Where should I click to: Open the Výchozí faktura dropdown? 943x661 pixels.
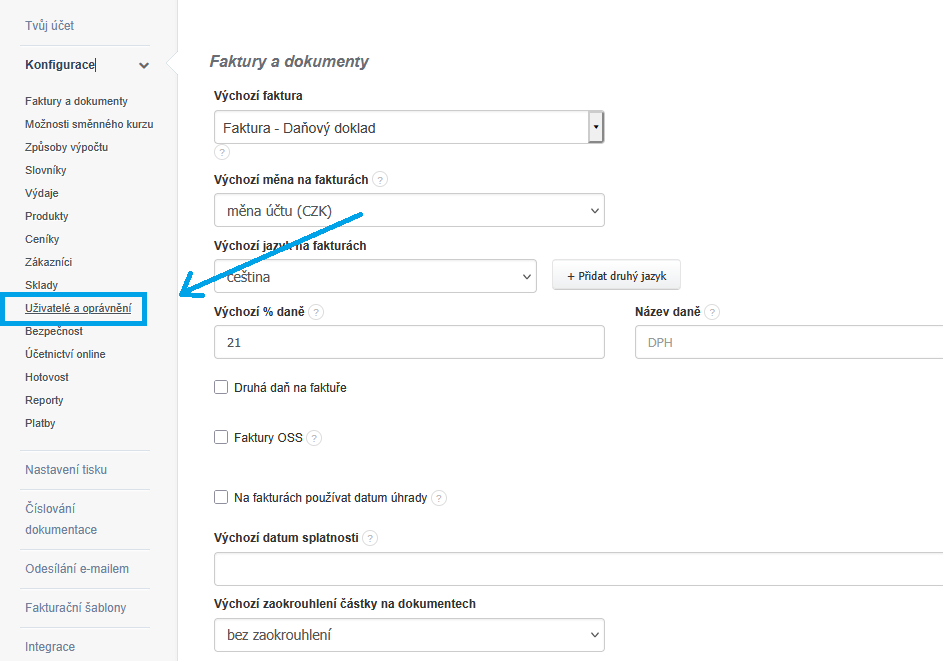point(408,127)
